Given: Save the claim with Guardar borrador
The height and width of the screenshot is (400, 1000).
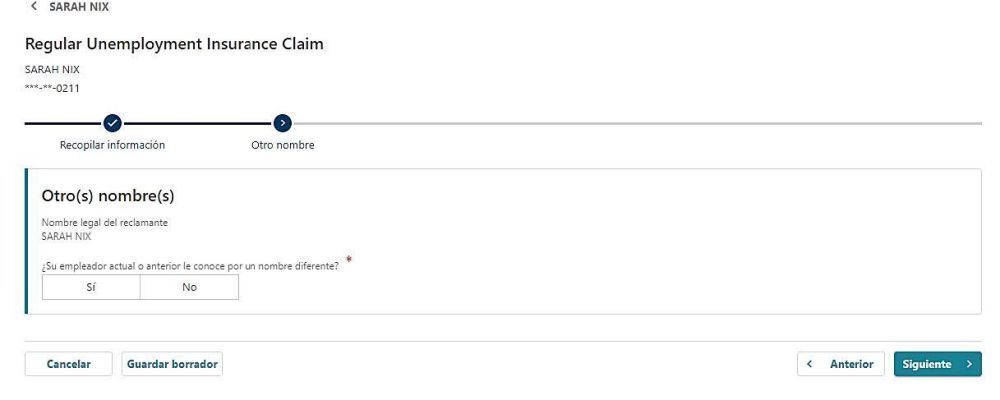Looking at the screenshot, I should [172, 365].
